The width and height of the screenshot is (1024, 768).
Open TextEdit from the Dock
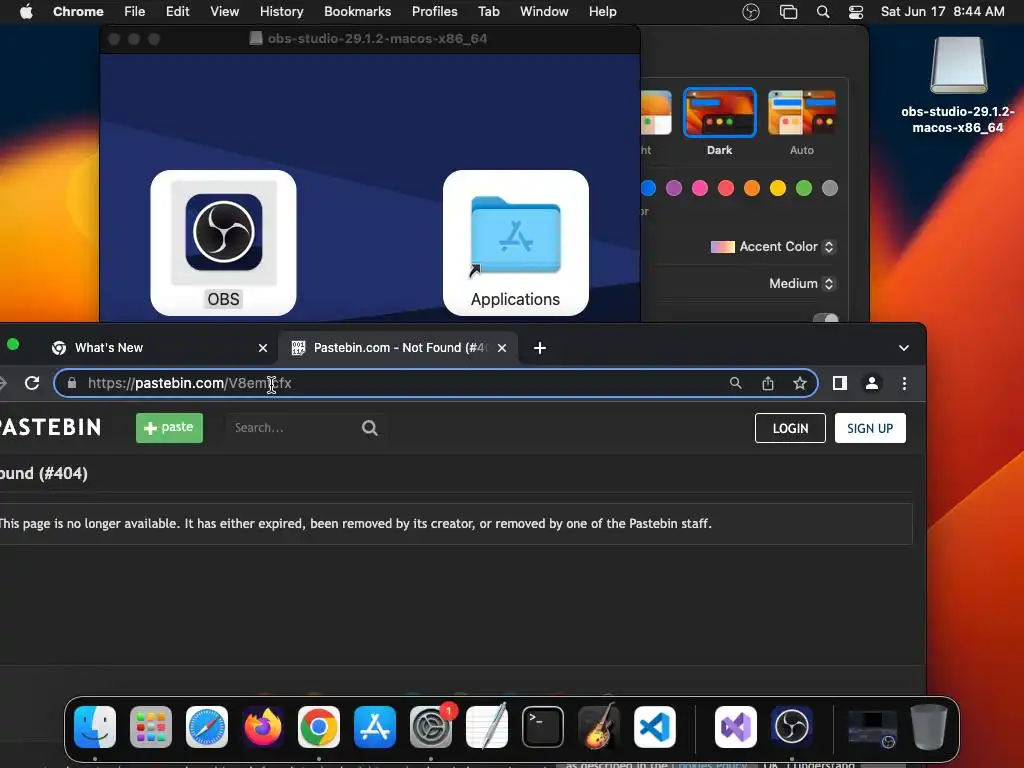[x=487, y=727]
